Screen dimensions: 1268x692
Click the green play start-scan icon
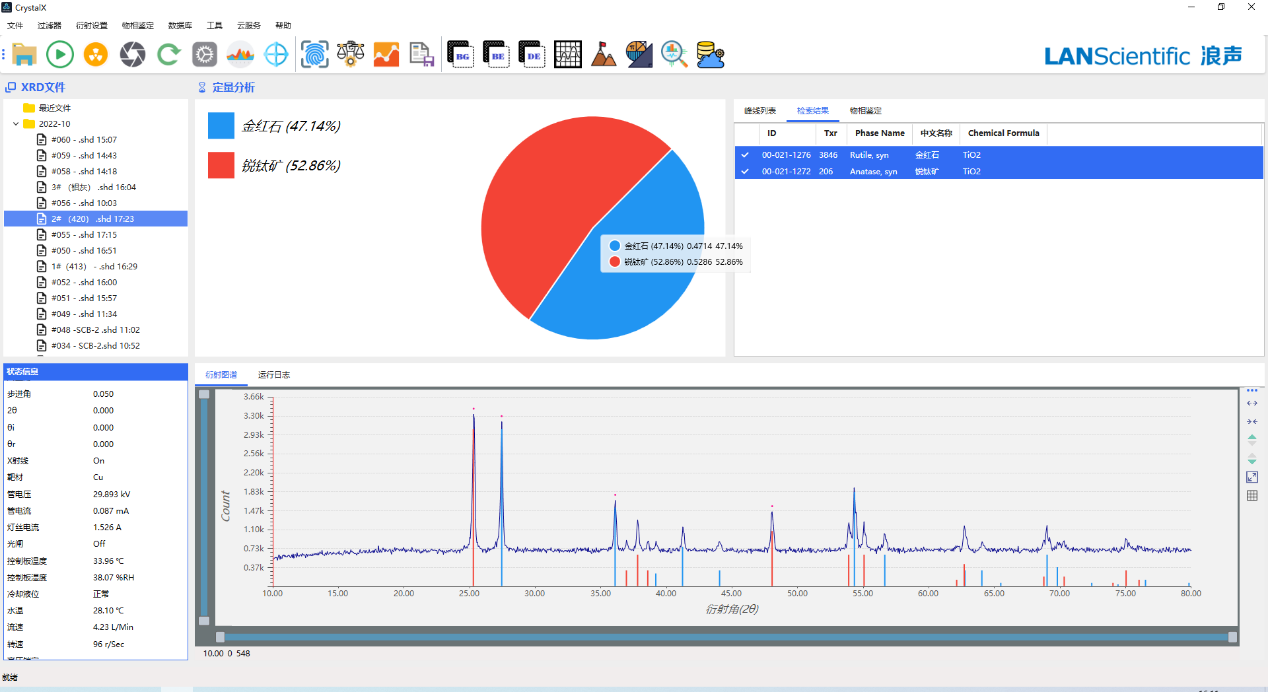[60, 55]
